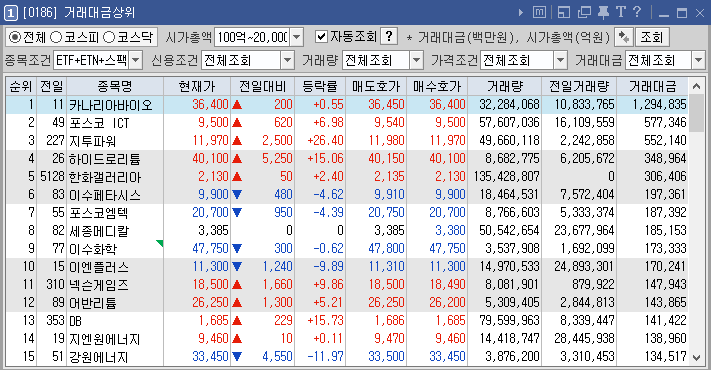Open the 시가총액 range dropdown

click(x=296, y=37)
